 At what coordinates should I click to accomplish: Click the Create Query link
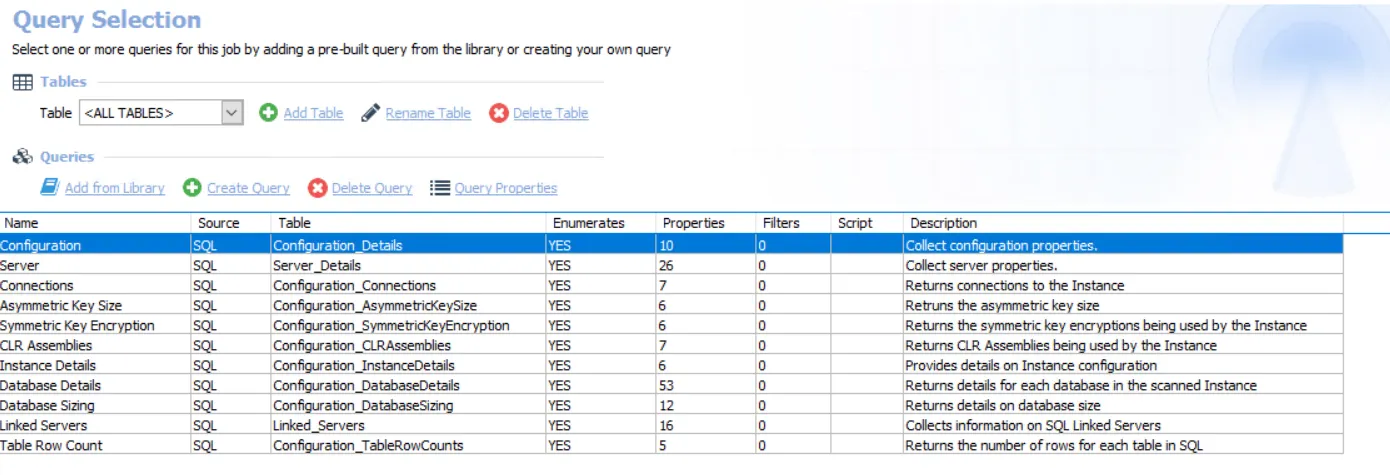pos(248,187)
